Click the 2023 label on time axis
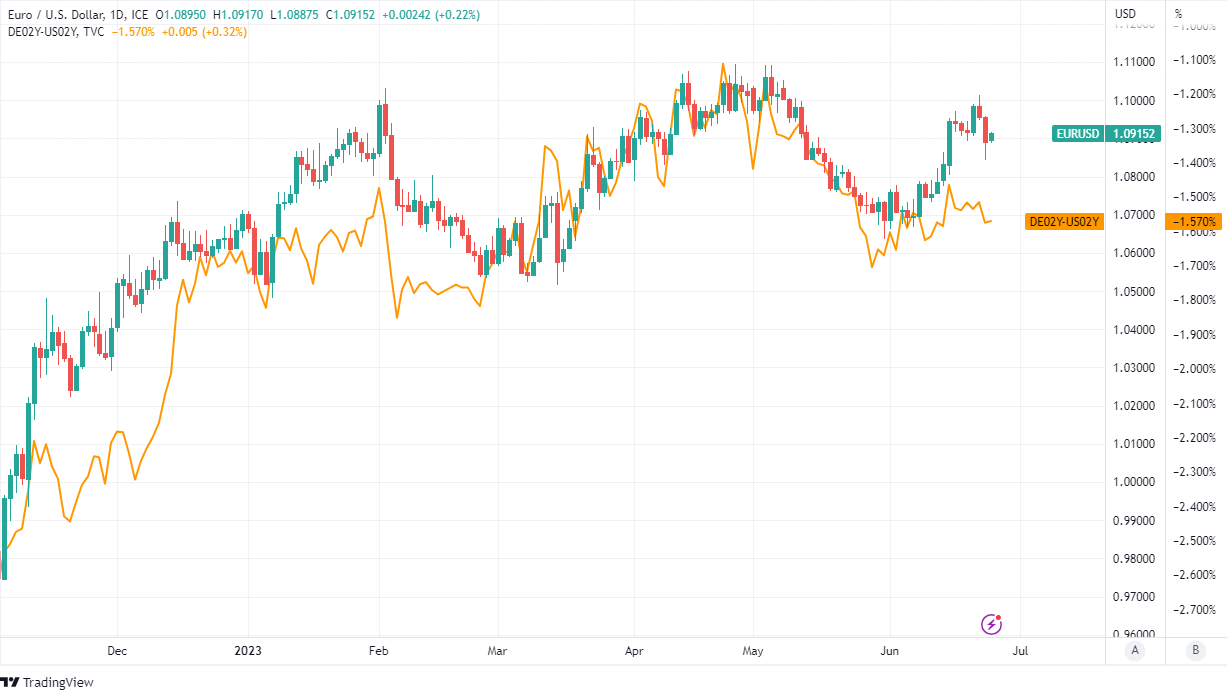Viewport: 1227px width, 695px height. (x=248, y=650)
